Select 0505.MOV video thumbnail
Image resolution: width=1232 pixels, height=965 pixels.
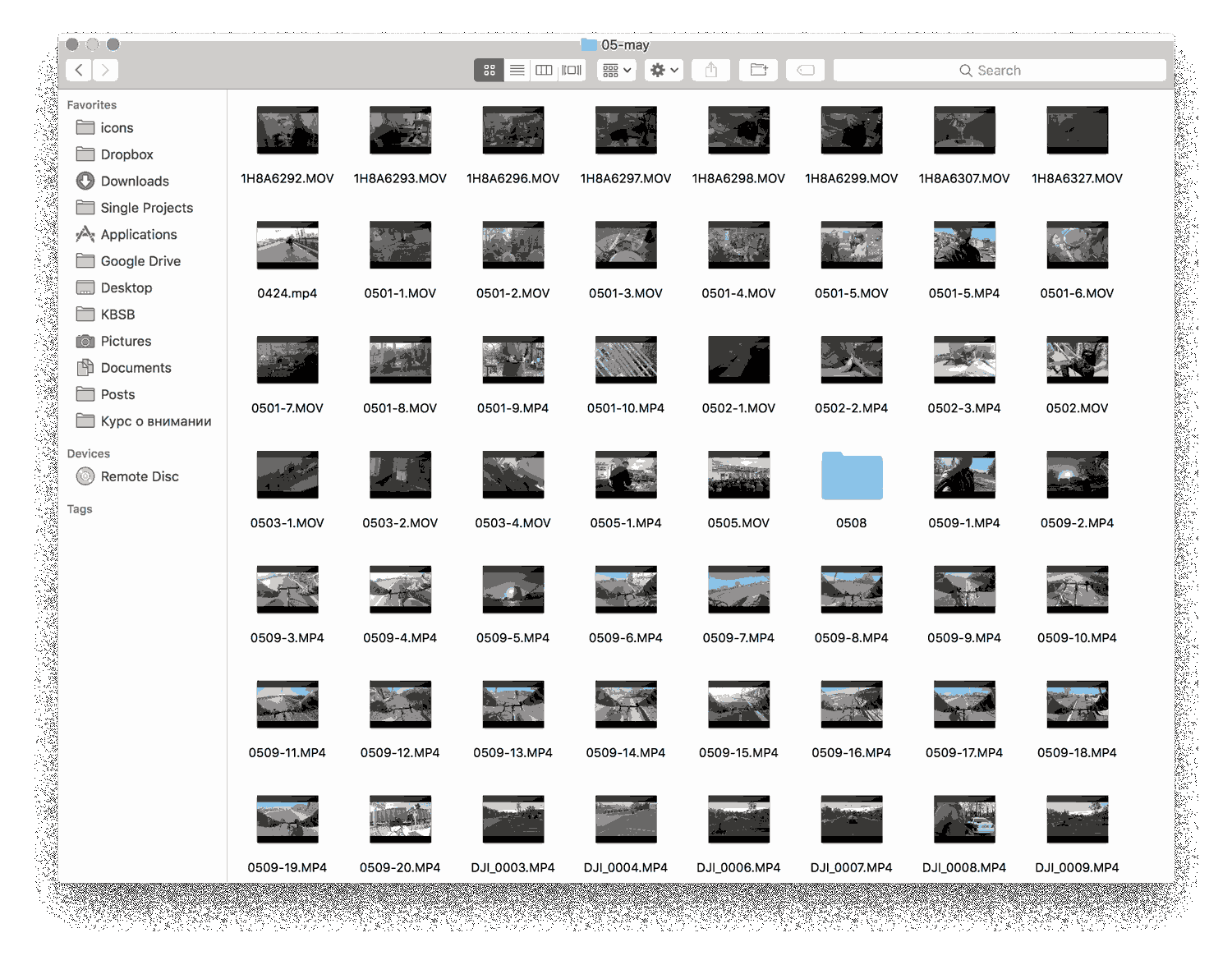[739, 475]
